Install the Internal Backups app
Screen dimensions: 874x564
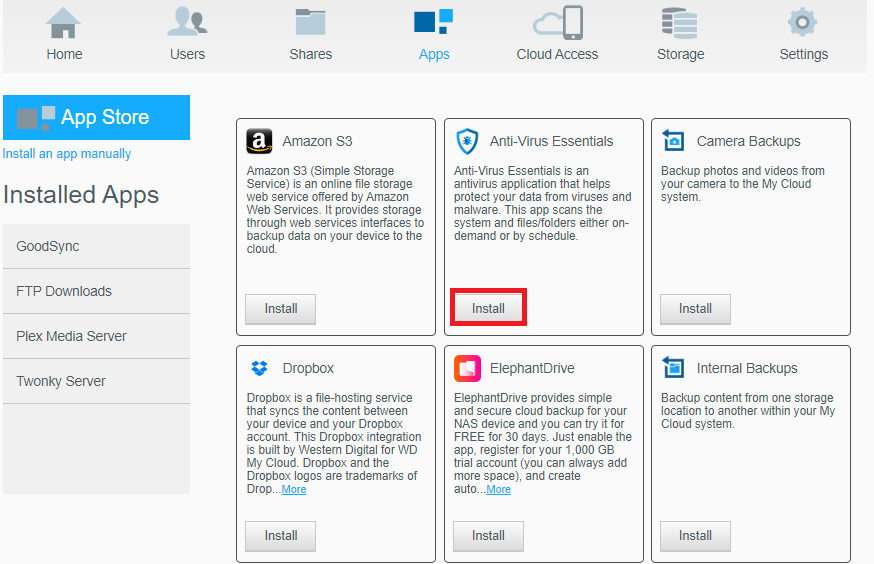click(x=695, y=536)
